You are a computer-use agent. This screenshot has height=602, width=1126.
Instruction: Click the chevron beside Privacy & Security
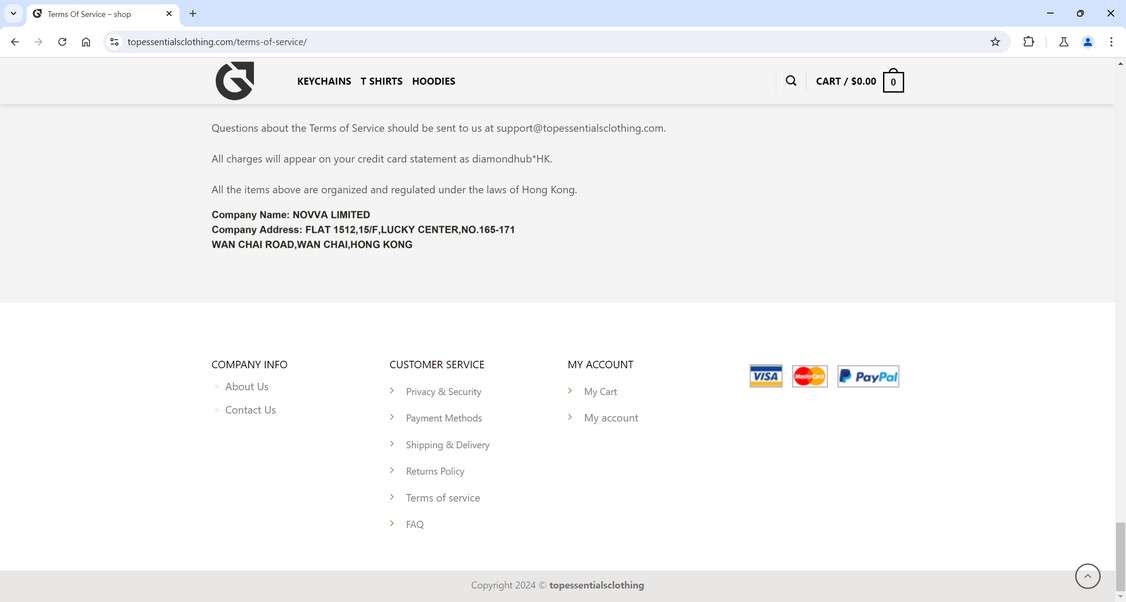pos(392,391)
